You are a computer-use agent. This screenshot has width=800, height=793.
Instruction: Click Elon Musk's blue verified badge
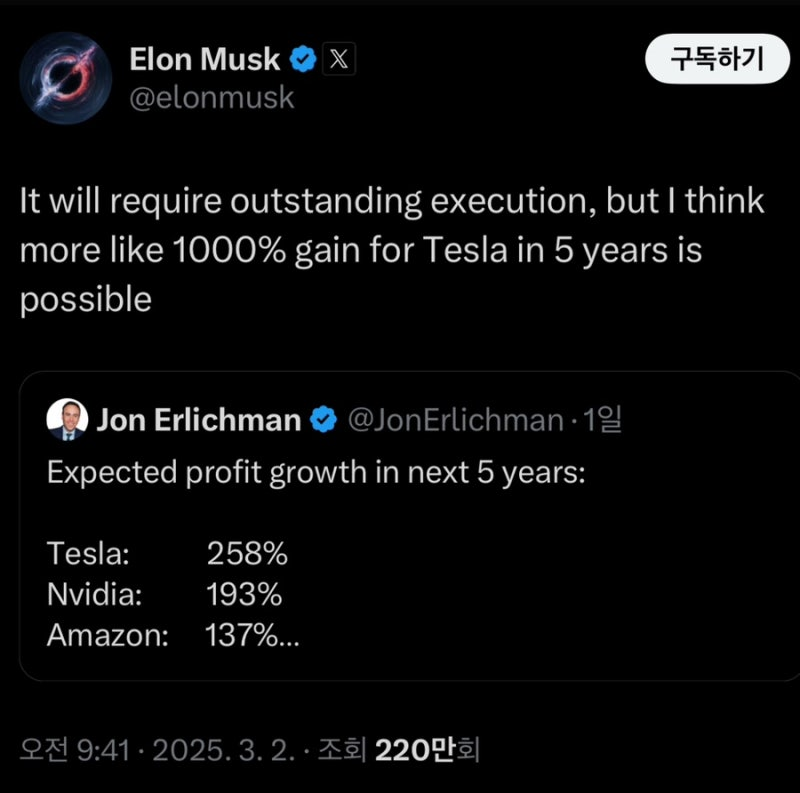tap(303, 59)
